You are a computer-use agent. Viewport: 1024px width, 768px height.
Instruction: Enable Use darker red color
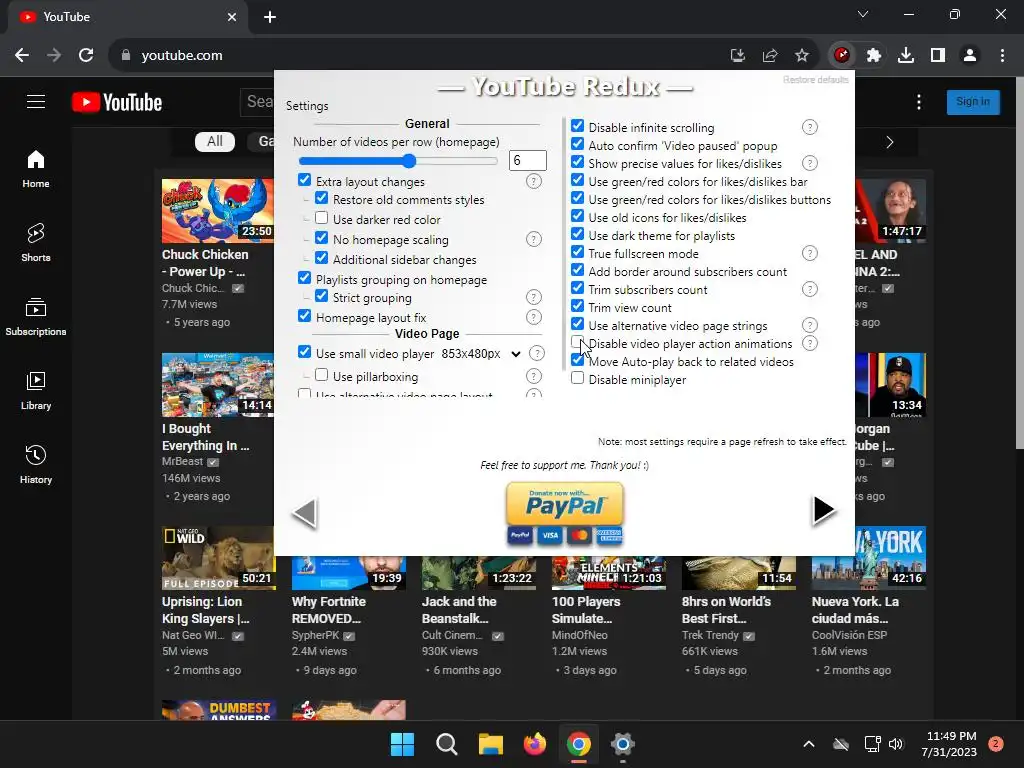pos(321,217)
